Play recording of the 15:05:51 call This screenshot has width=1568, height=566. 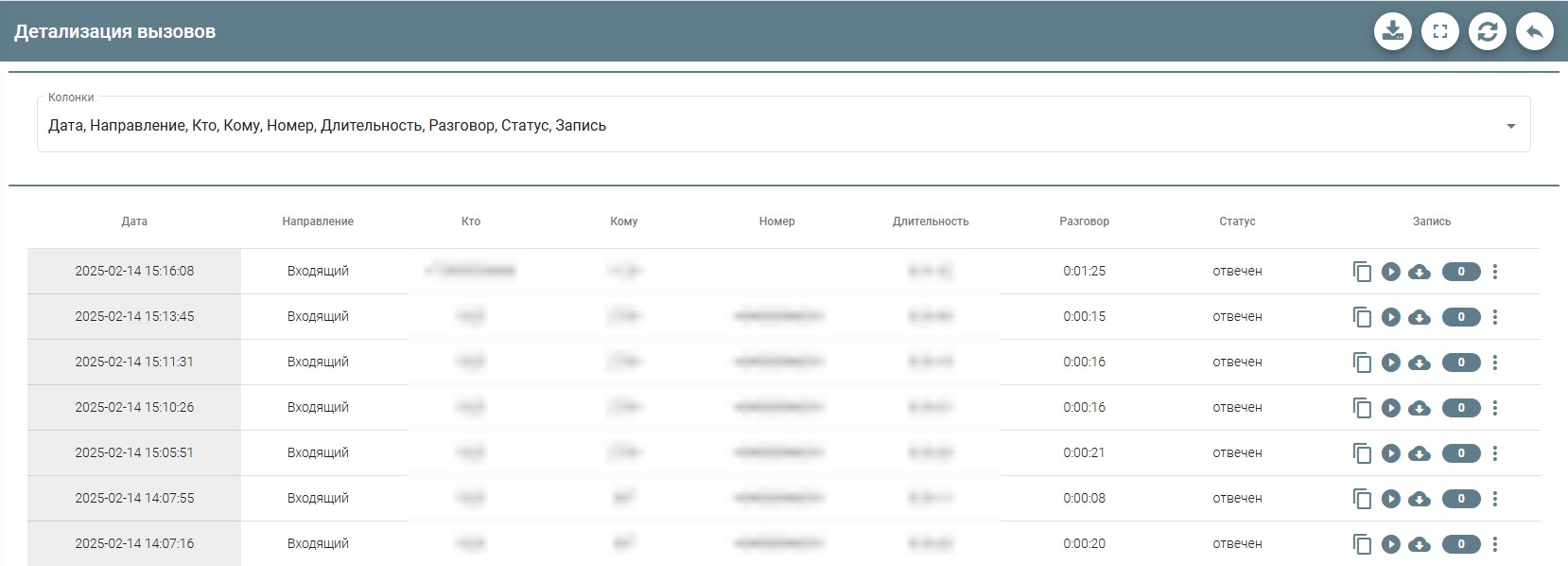1390,453
